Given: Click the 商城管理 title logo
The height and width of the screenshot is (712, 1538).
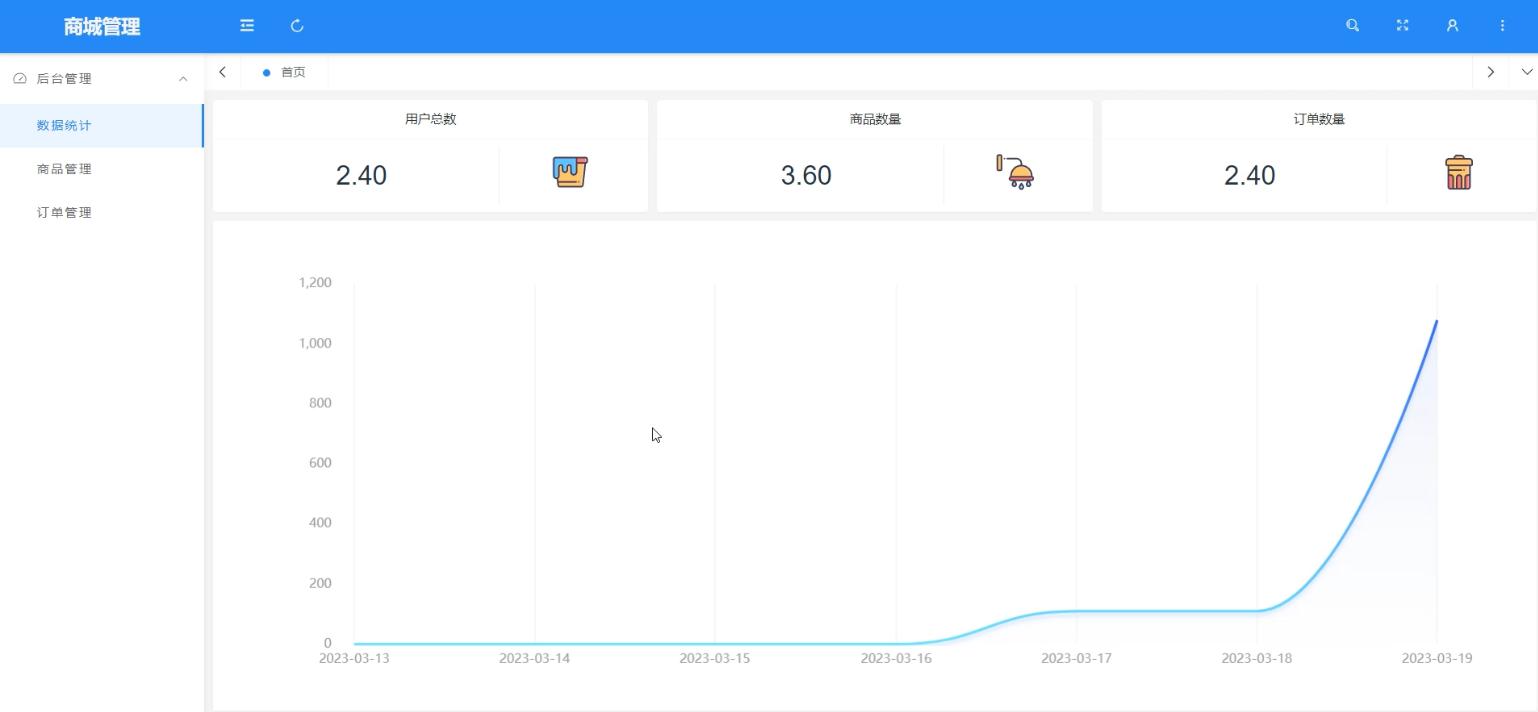Looking at the screenshot, I should [x=102, y=27].
